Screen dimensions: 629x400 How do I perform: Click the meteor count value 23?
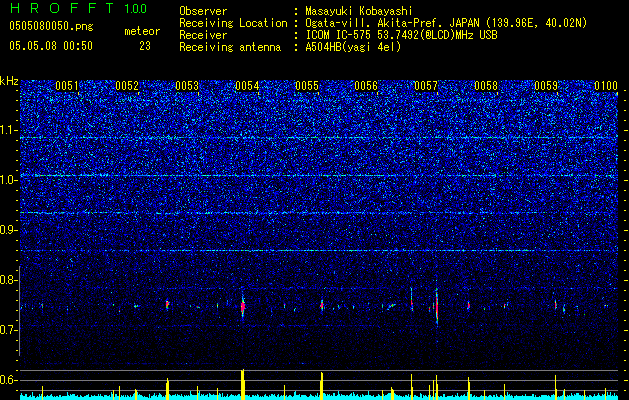pyautogui.click(x=145, y=46)
